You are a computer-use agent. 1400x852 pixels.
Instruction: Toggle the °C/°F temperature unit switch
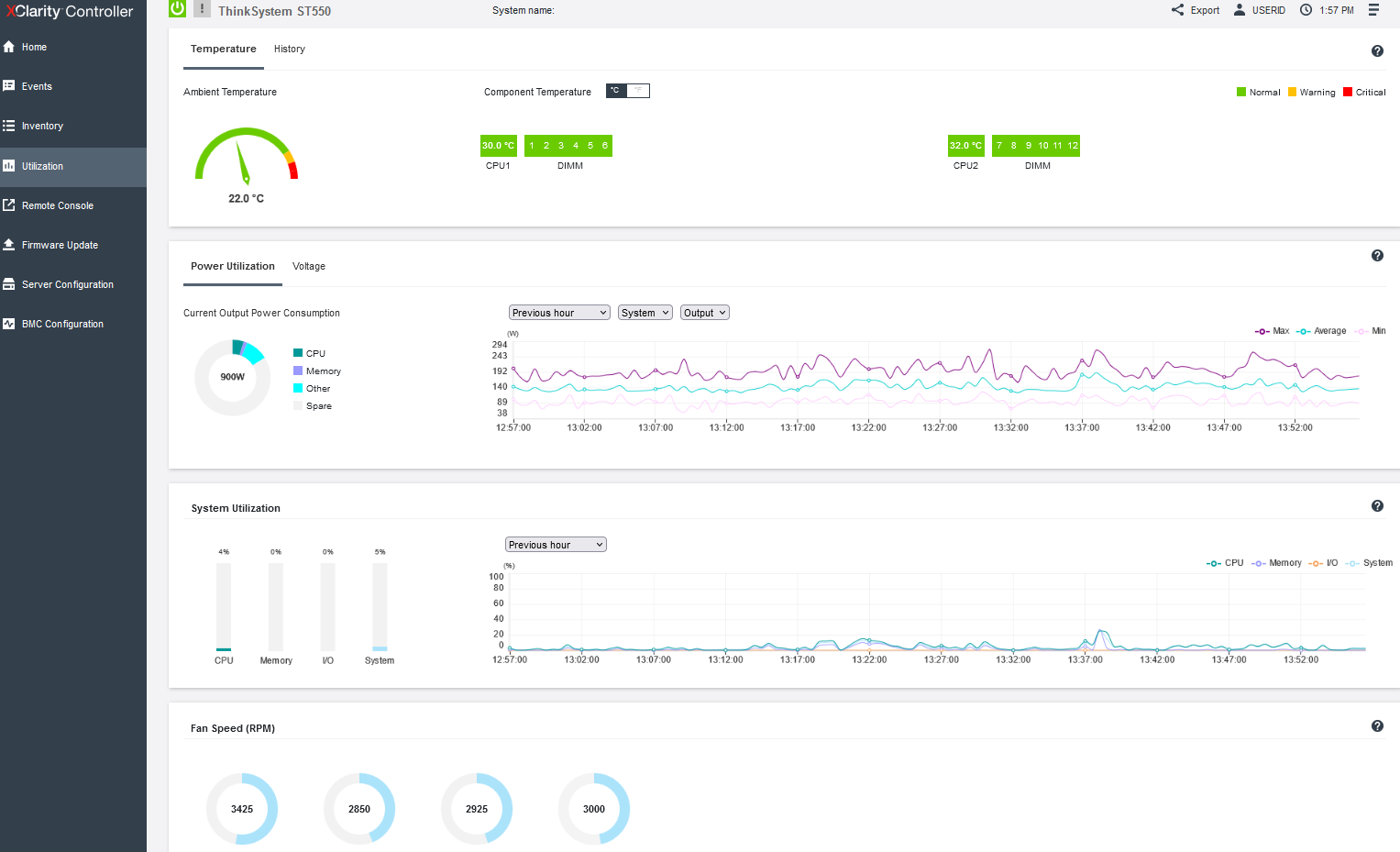(x=628, y=91)
